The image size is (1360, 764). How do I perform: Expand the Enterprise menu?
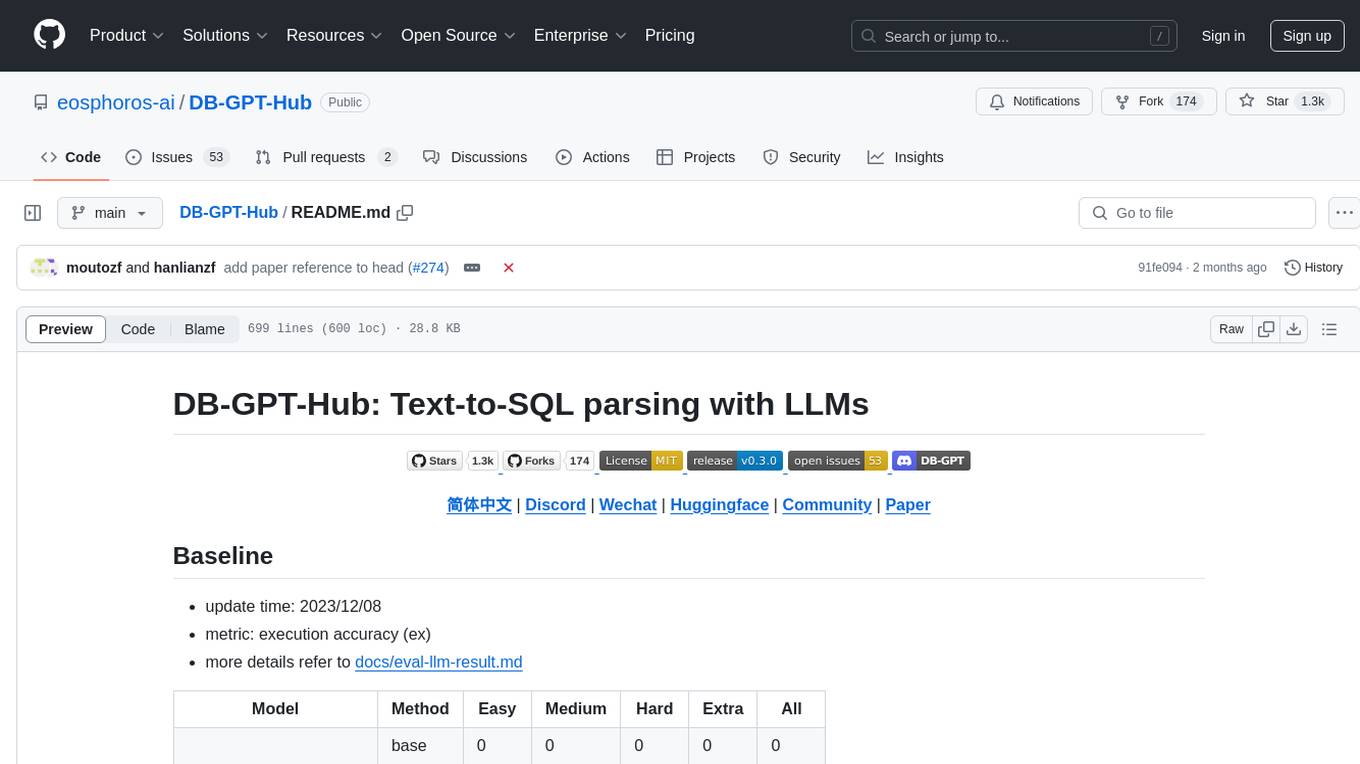[580, 35]
